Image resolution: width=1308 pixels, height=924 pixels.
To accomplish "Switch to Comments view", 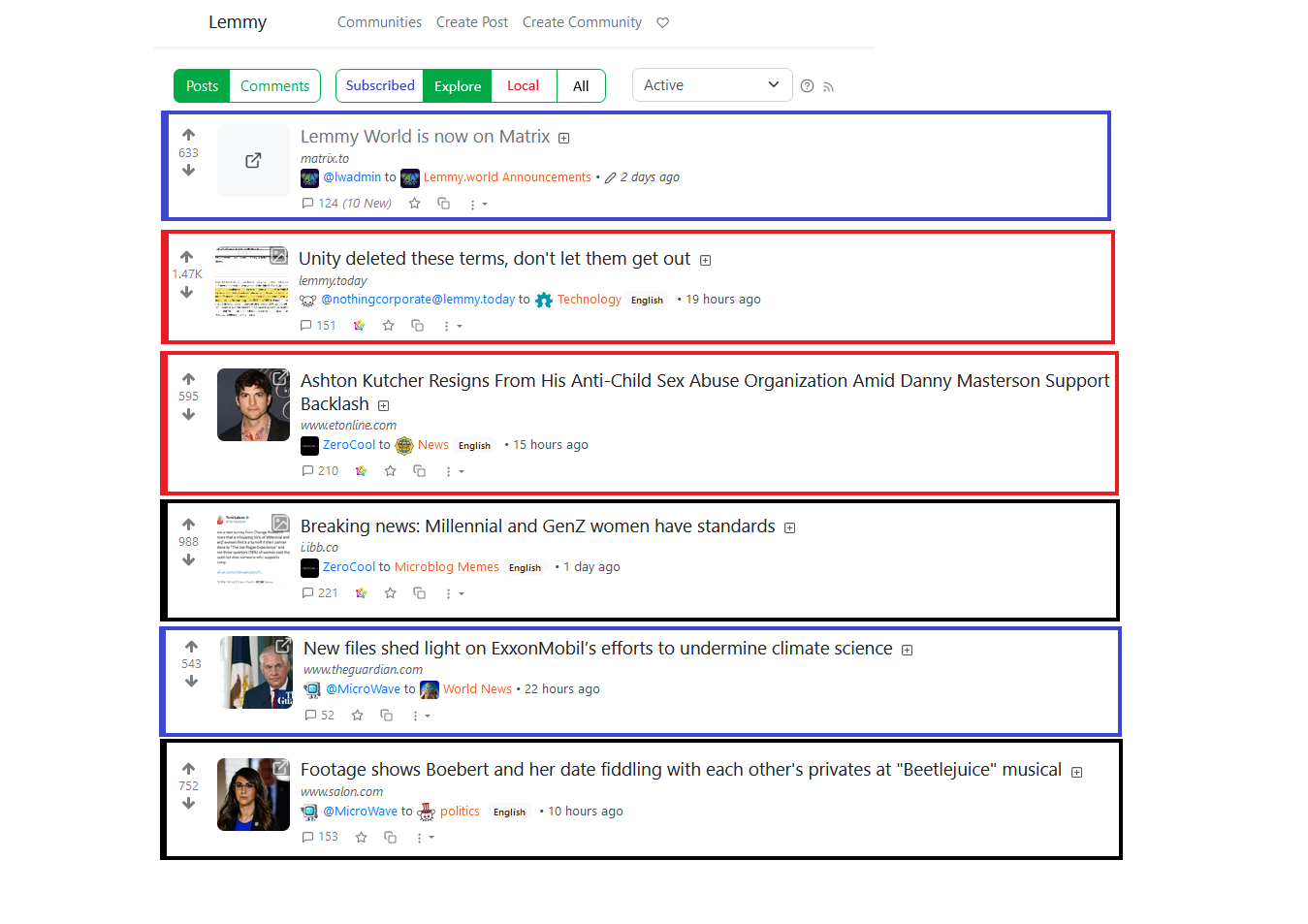I will [274, 86].
